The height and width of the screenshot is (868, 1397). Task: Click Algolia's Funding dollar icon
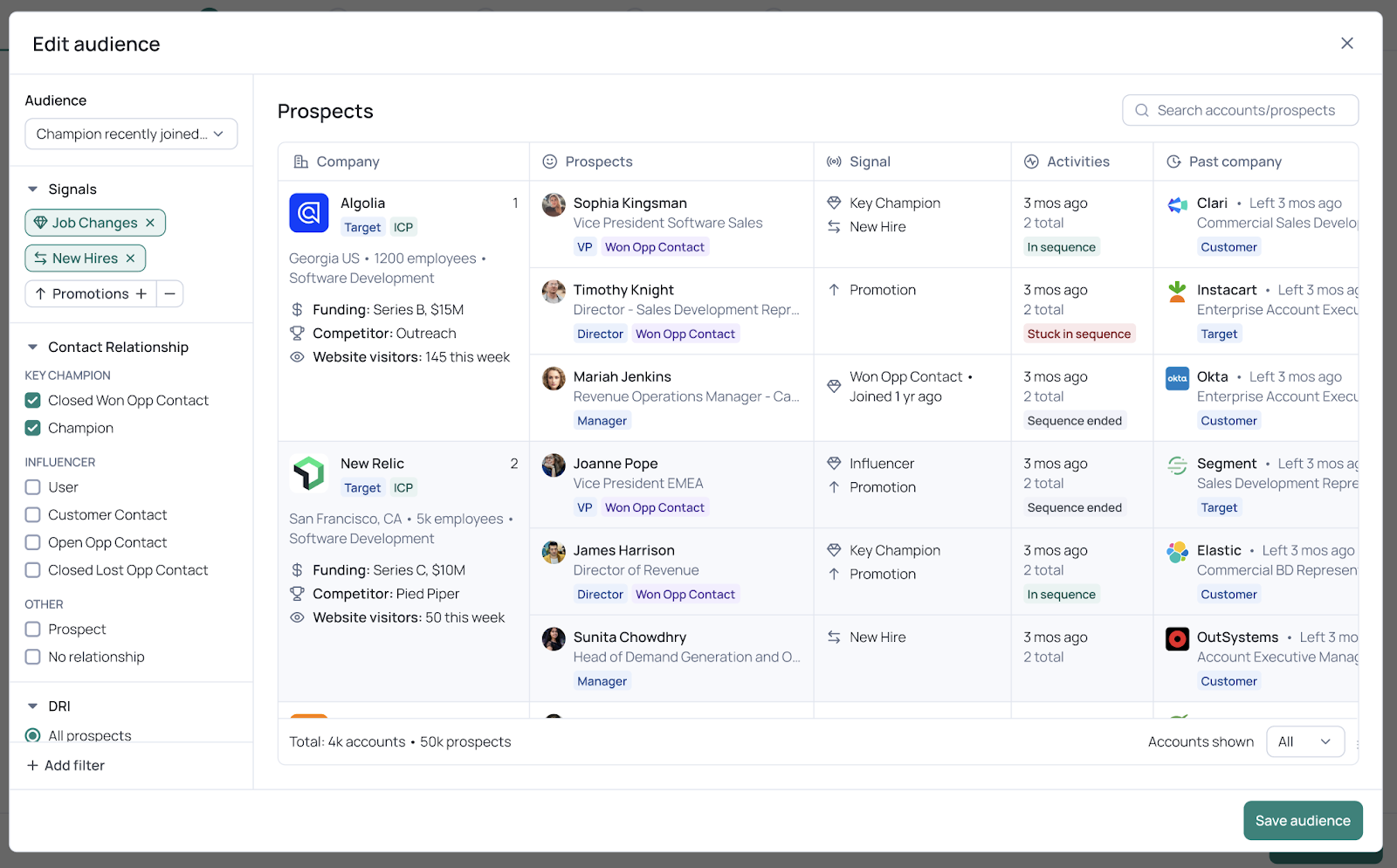click(297, 310)
